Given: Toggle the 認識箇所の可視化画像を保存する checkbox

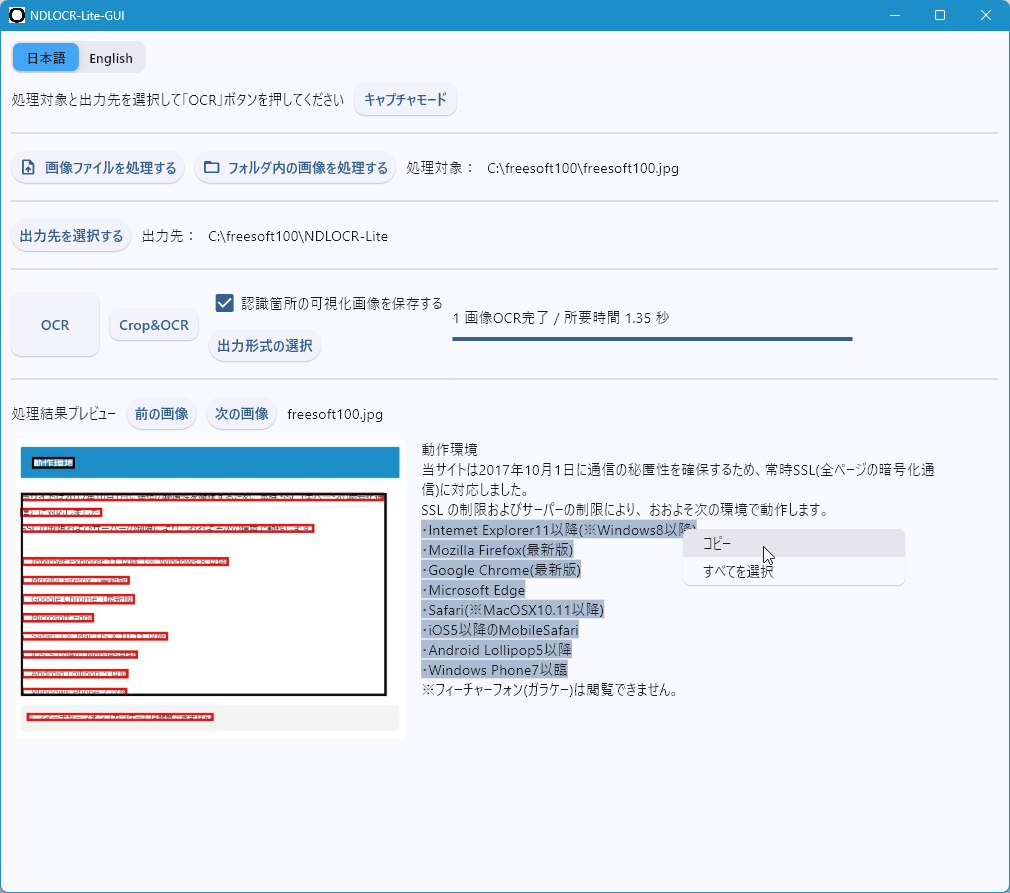Looking at the screenshot, I should [x=225, y=303].
